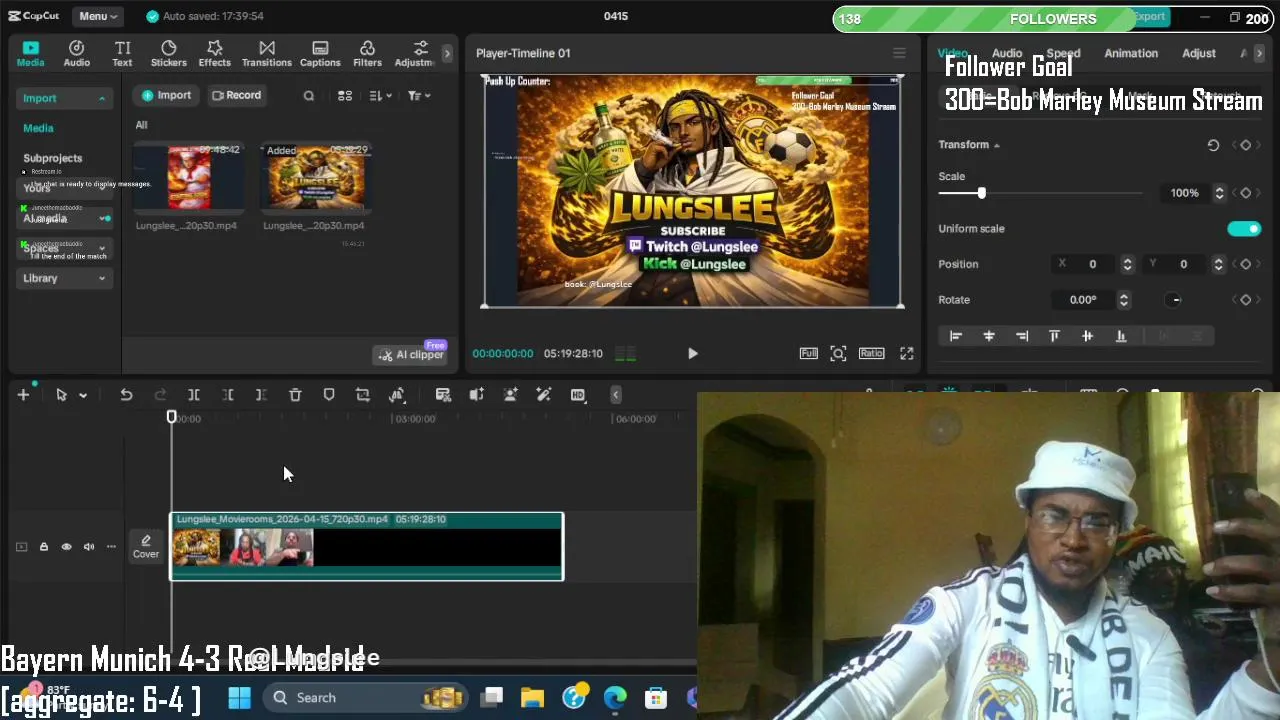Enter fullscreen preview

906,353
